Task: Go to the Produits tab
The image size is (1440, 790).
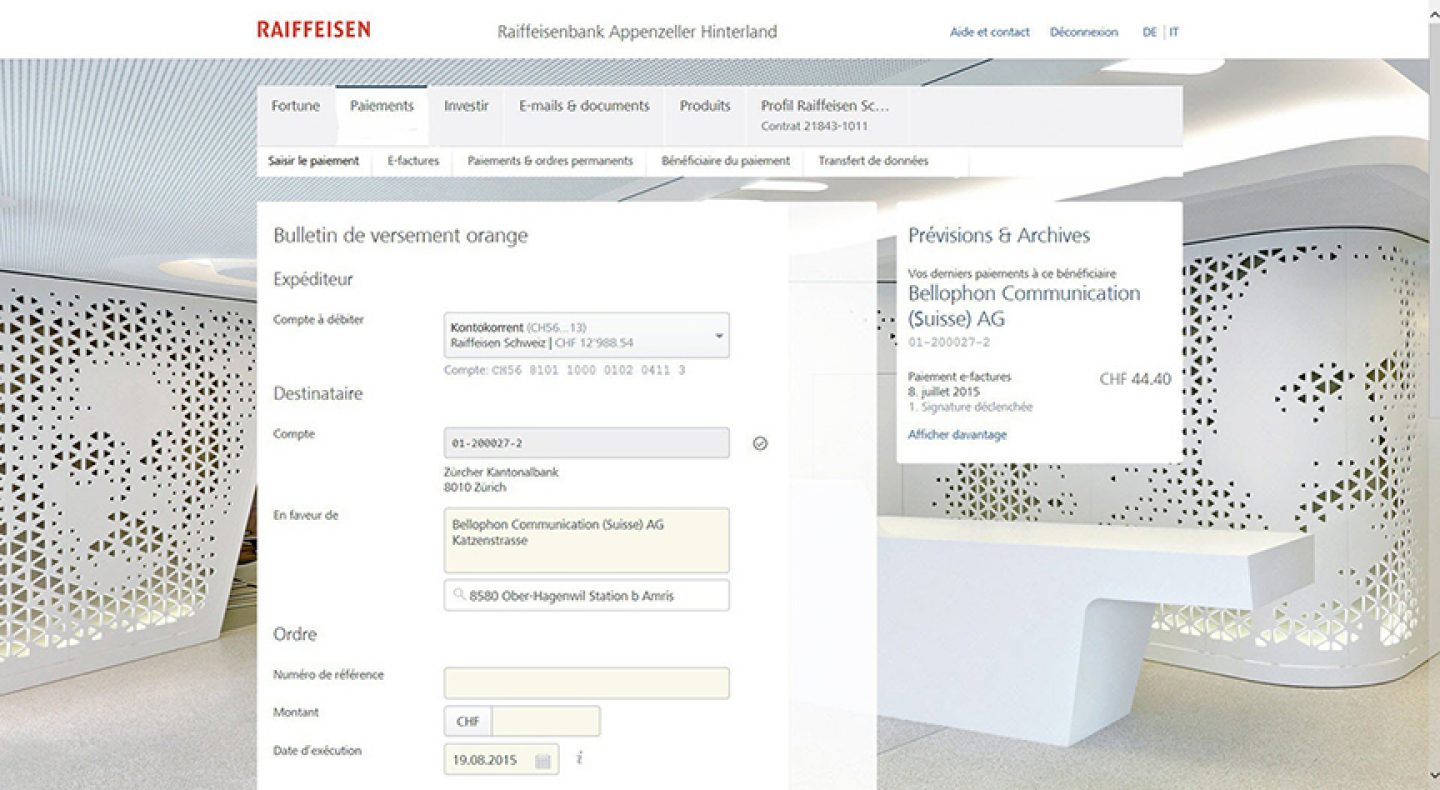Action: pos(705,106)
